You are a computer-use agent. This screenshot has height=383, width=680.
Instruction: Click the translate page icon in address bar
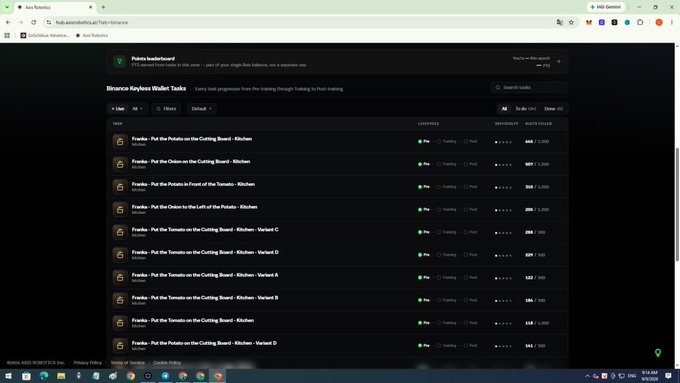559,22
